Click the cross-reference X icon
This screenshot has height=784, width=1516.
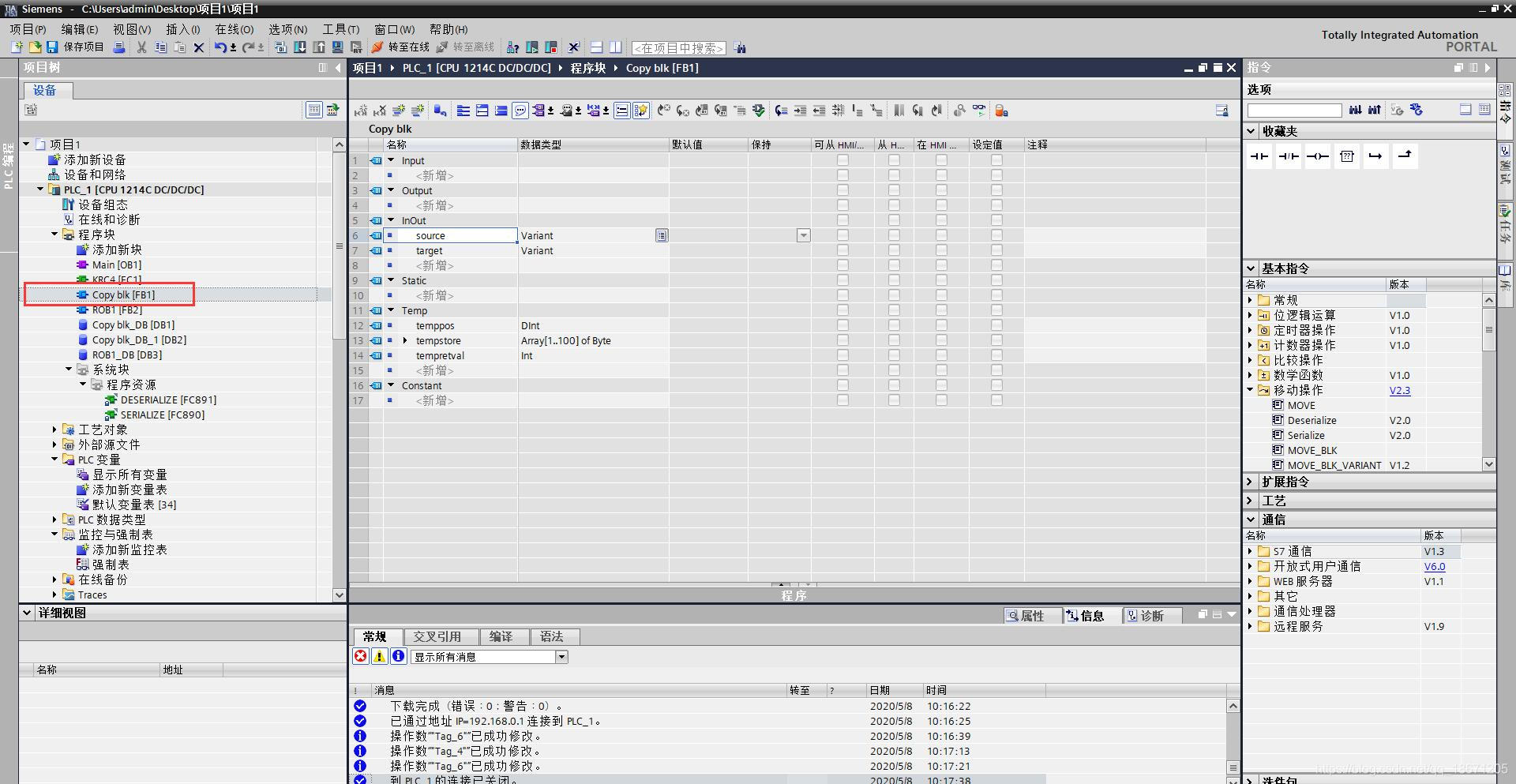point(574,47)
